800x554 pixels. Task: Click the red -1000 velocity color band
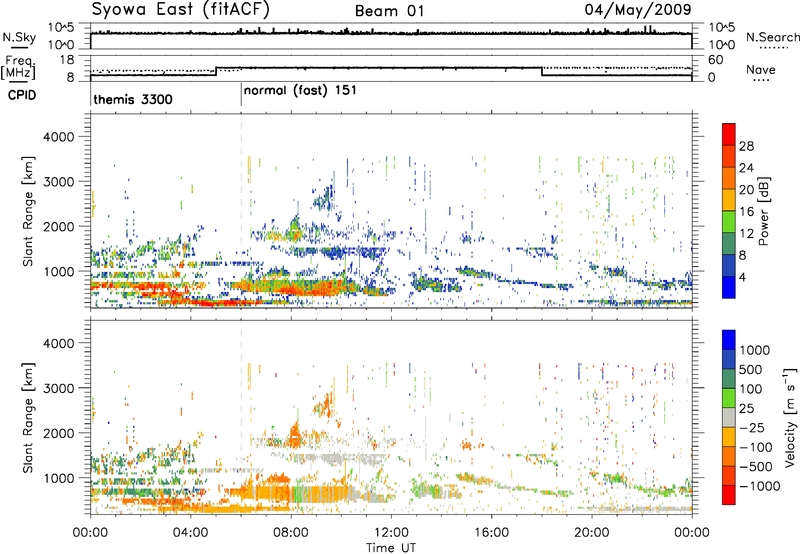[729, 495]
